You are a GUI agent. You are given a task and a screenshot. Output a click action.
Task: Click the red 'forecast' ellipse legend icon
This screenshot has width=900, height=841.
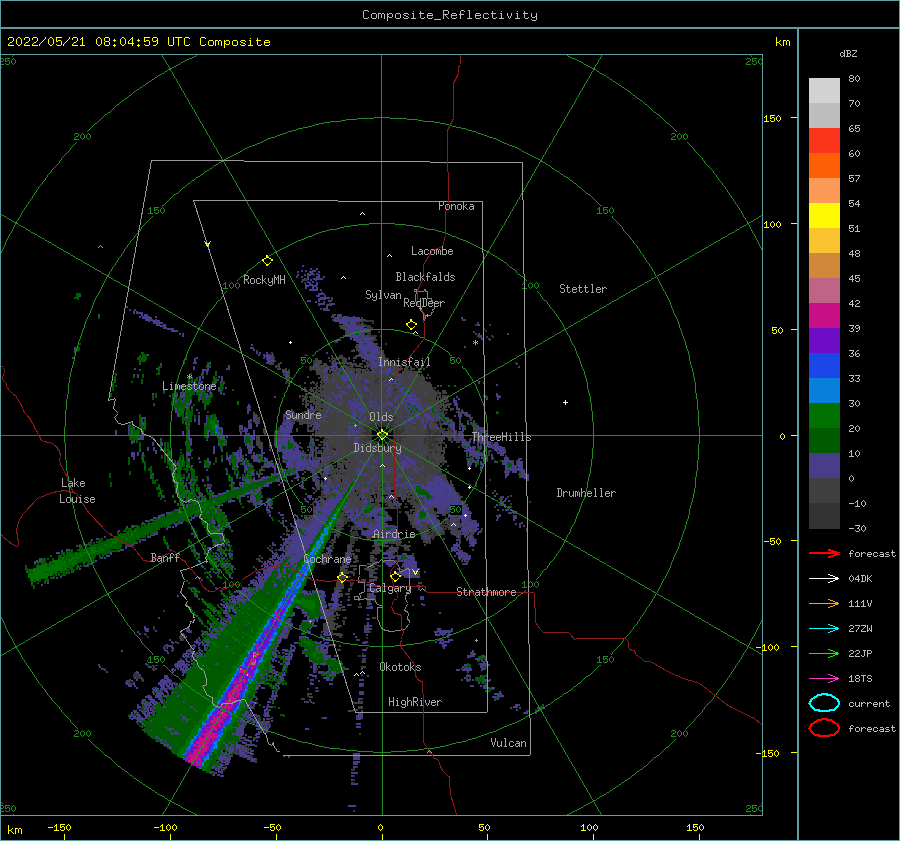coord(824,728)
